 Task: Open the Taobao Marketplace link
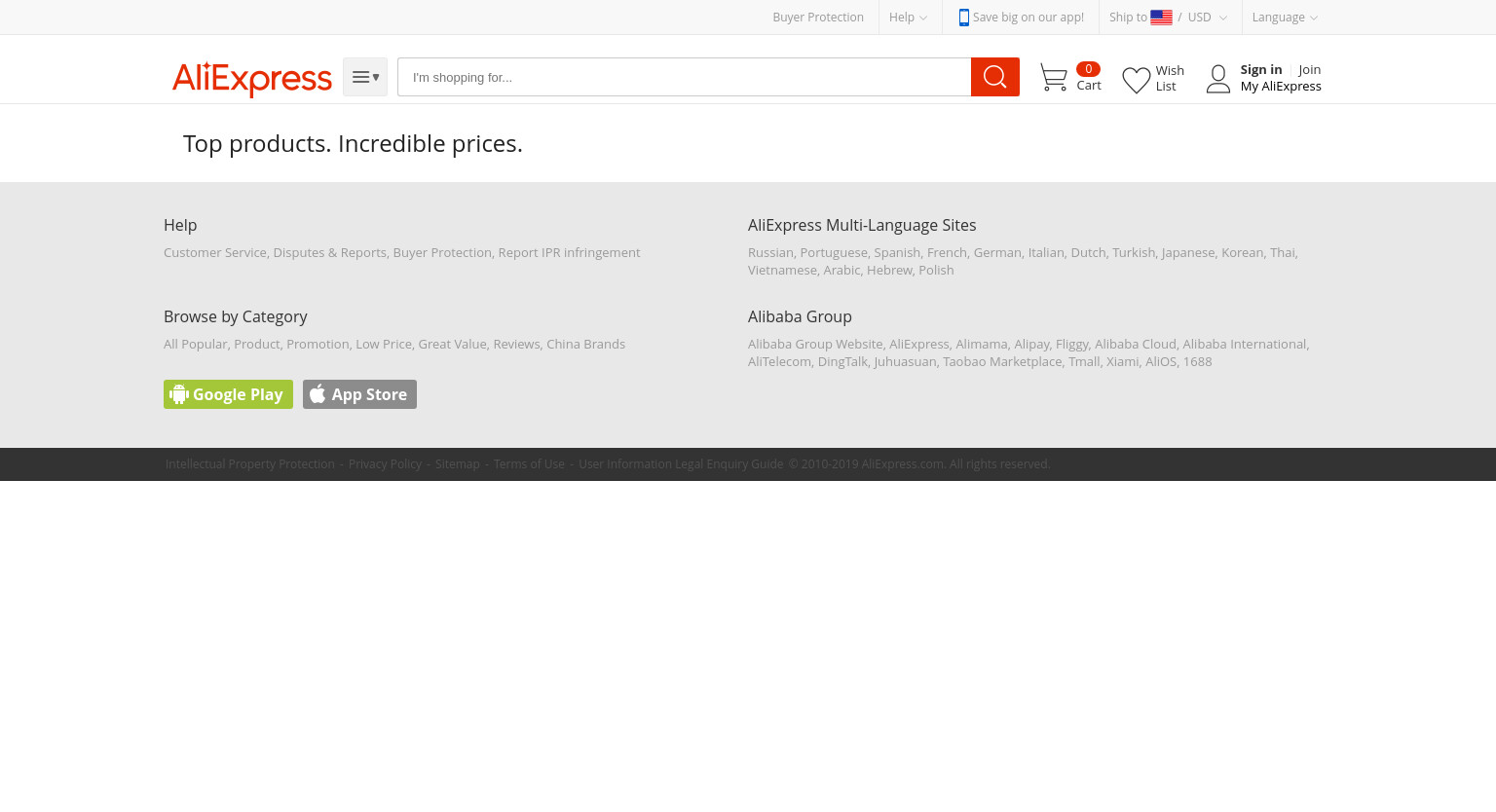pyautogui.click(x=1002, y=361)
